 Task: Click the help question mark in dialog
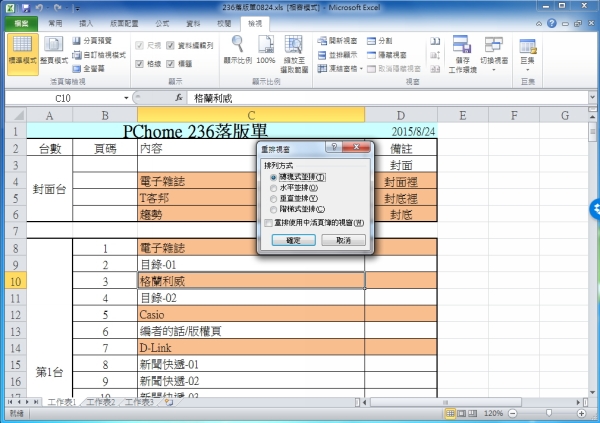pos(332,147)
